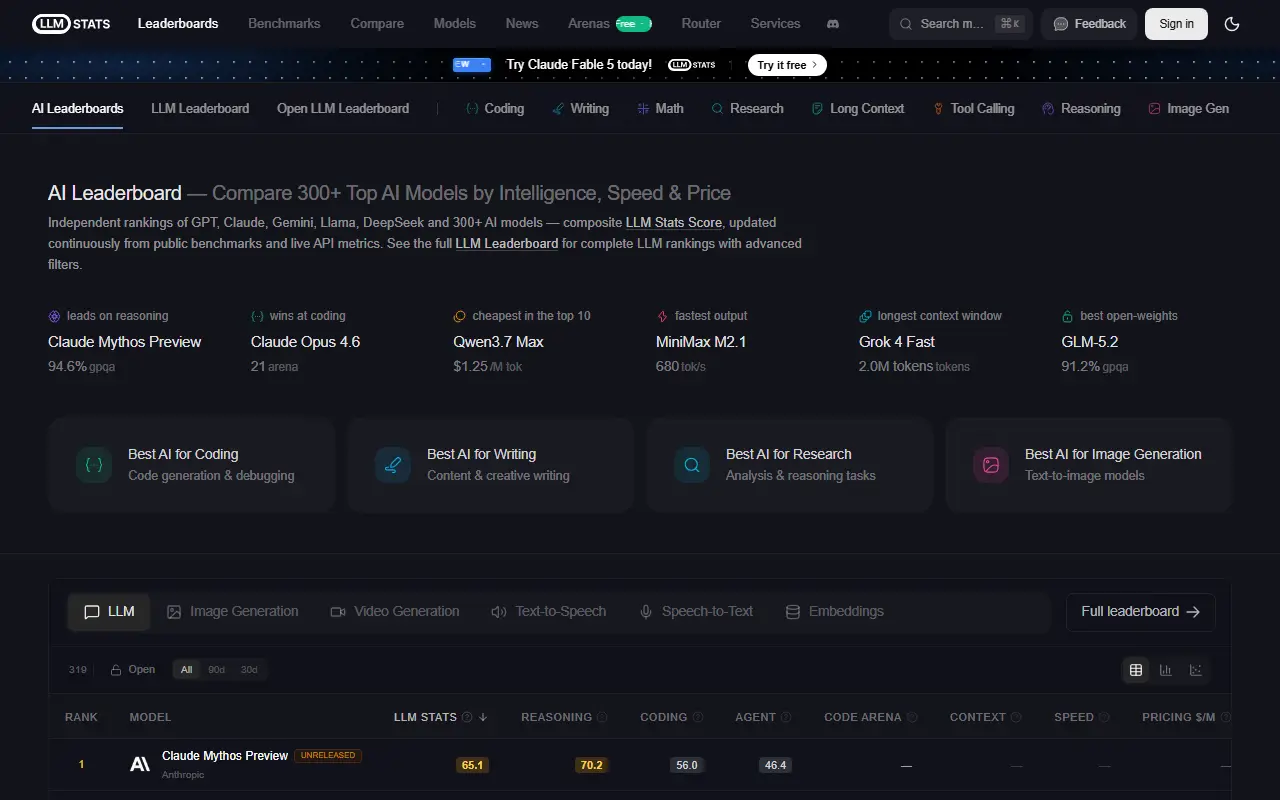Open the Image Gen category leaderboard
The image size is (1280, 800).
[1189, 108]
